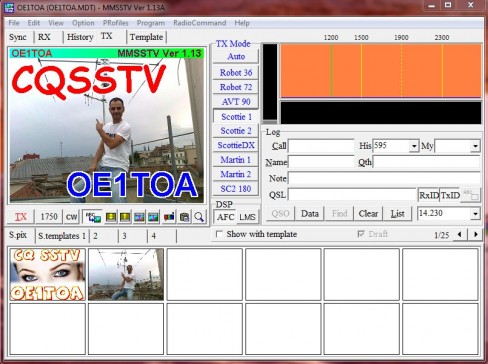Screen dimensions: 488x364
Task: Select the Scottie 1 TX mode
Action: click(236, 117)
